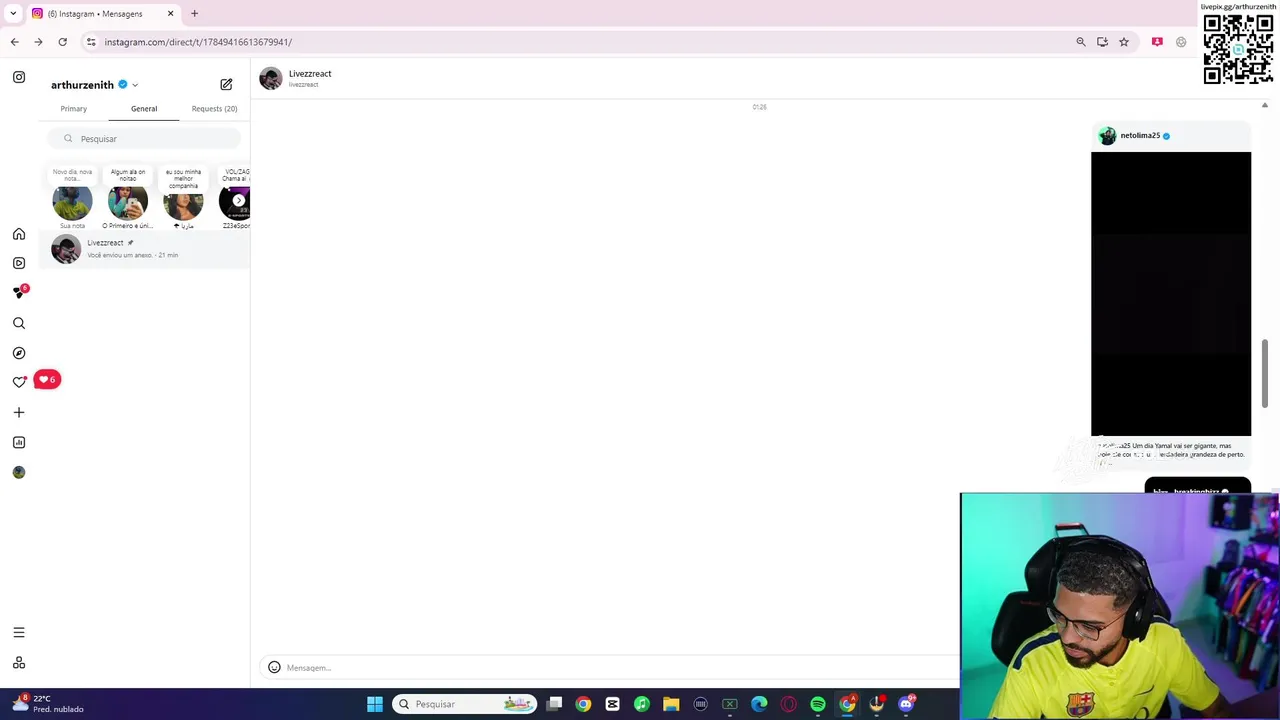Switch to the Primary inbox tab

click(73, 108)
